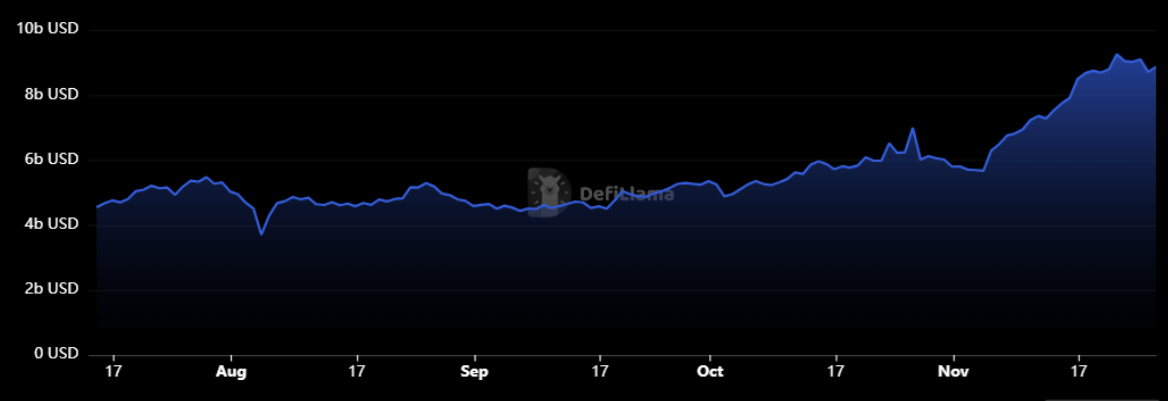Screen dimensions: 1168x401
Task: Click the 17 label between Oct and Nov
Action: [x=836, y=372]
